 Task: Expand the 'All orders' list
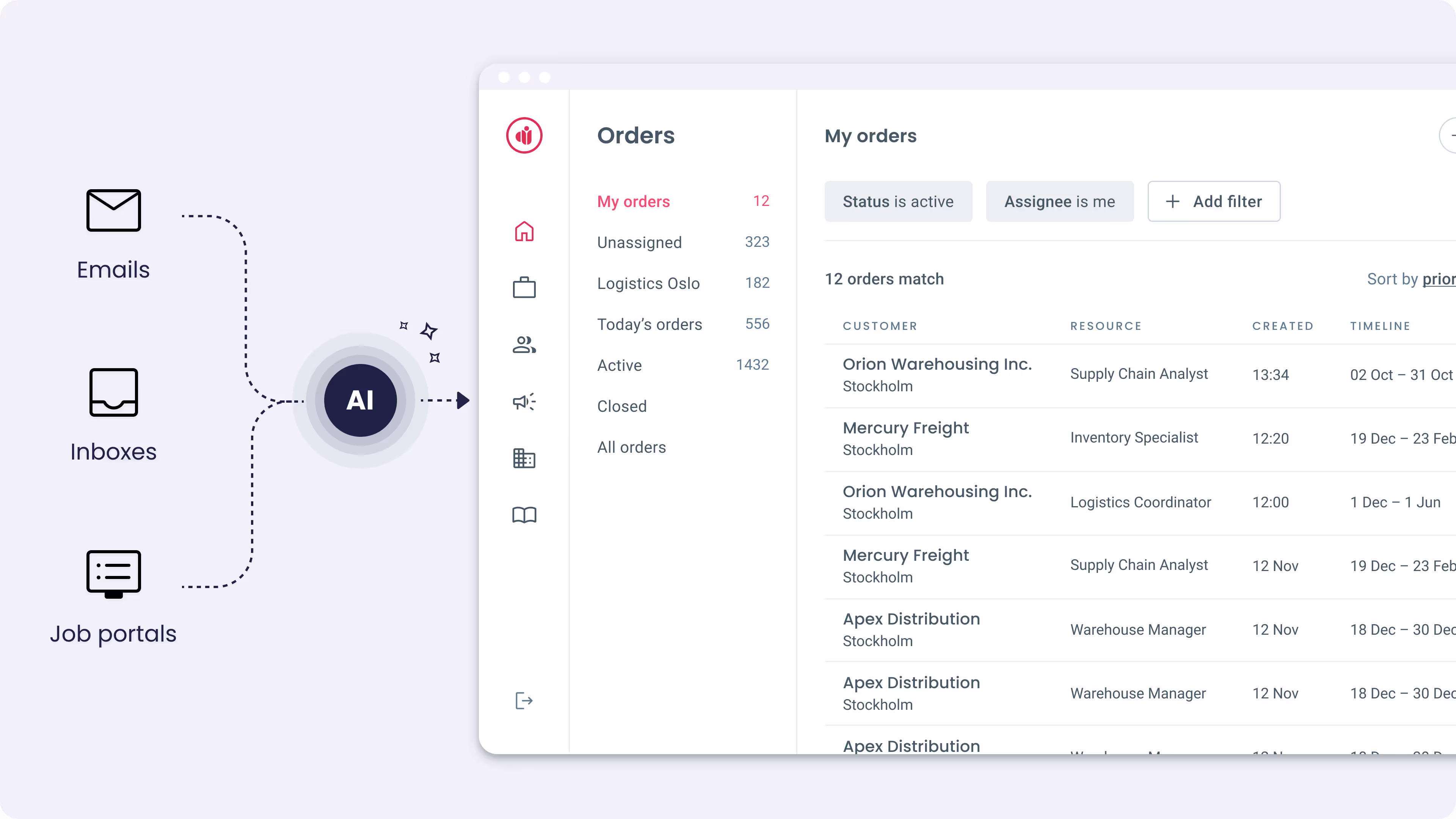coord(631,447)
